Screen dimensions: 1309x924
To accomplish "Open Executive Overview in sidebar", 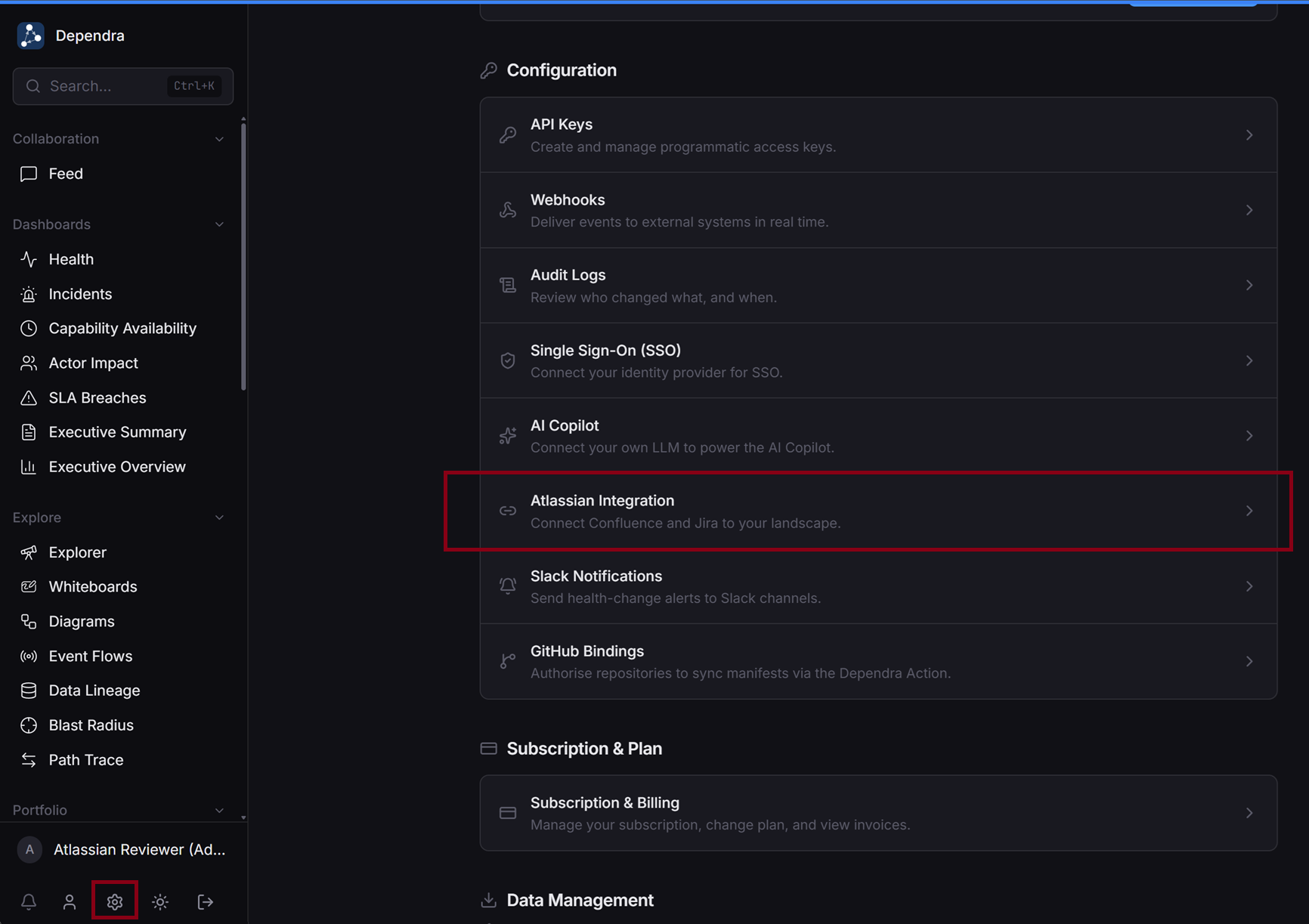I will [117, 467].
